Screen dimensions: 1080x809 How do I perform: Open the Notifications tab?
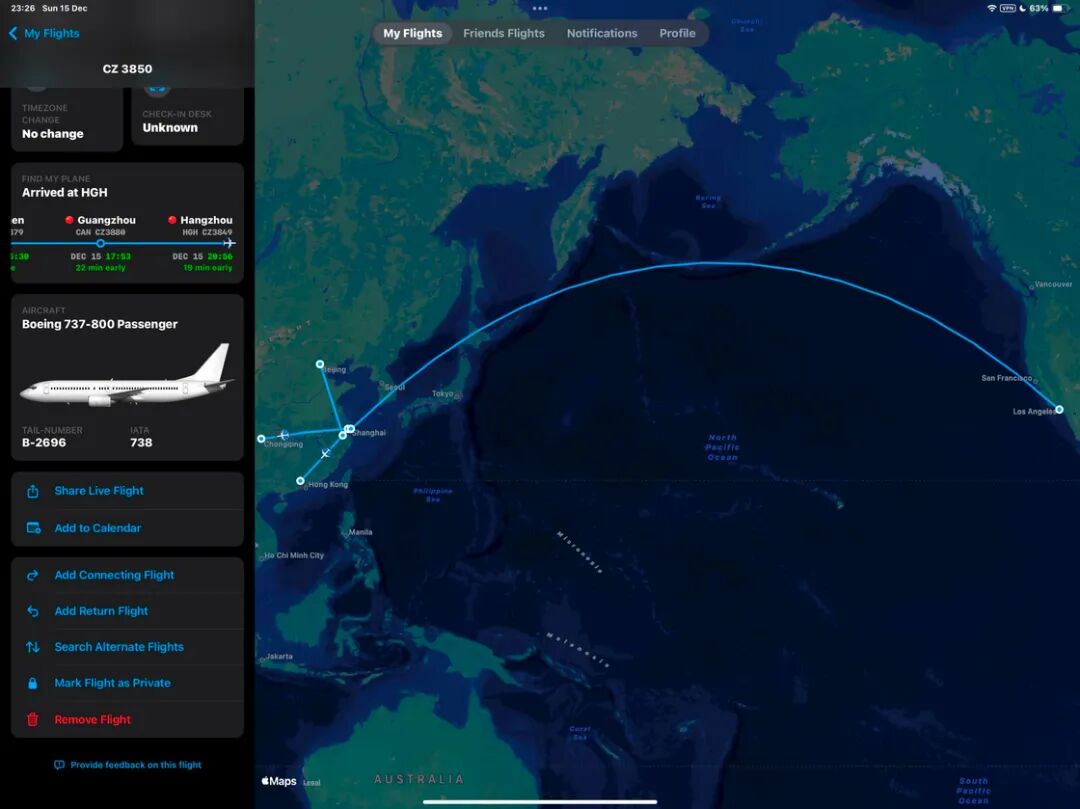(602, 33)
